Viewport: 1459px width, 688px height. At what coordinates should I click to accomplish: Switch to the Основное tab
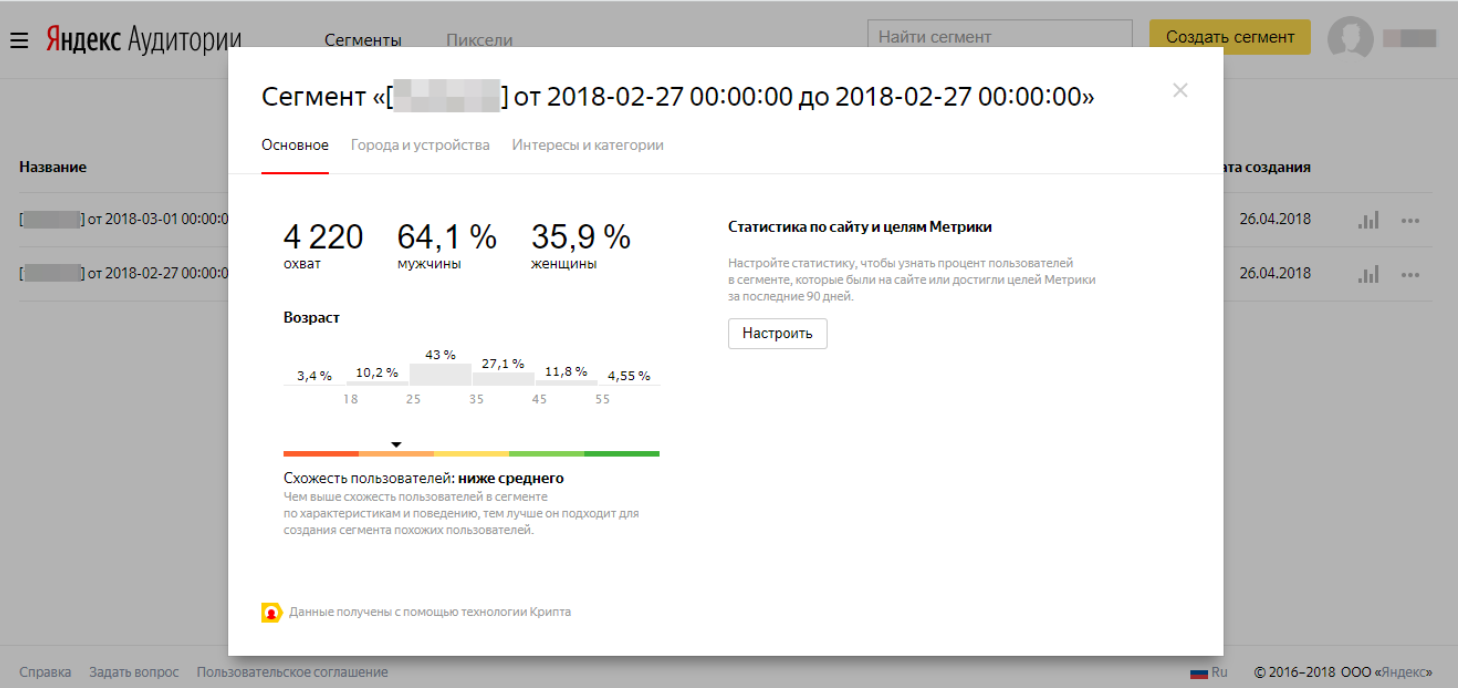tap(295, 146)
